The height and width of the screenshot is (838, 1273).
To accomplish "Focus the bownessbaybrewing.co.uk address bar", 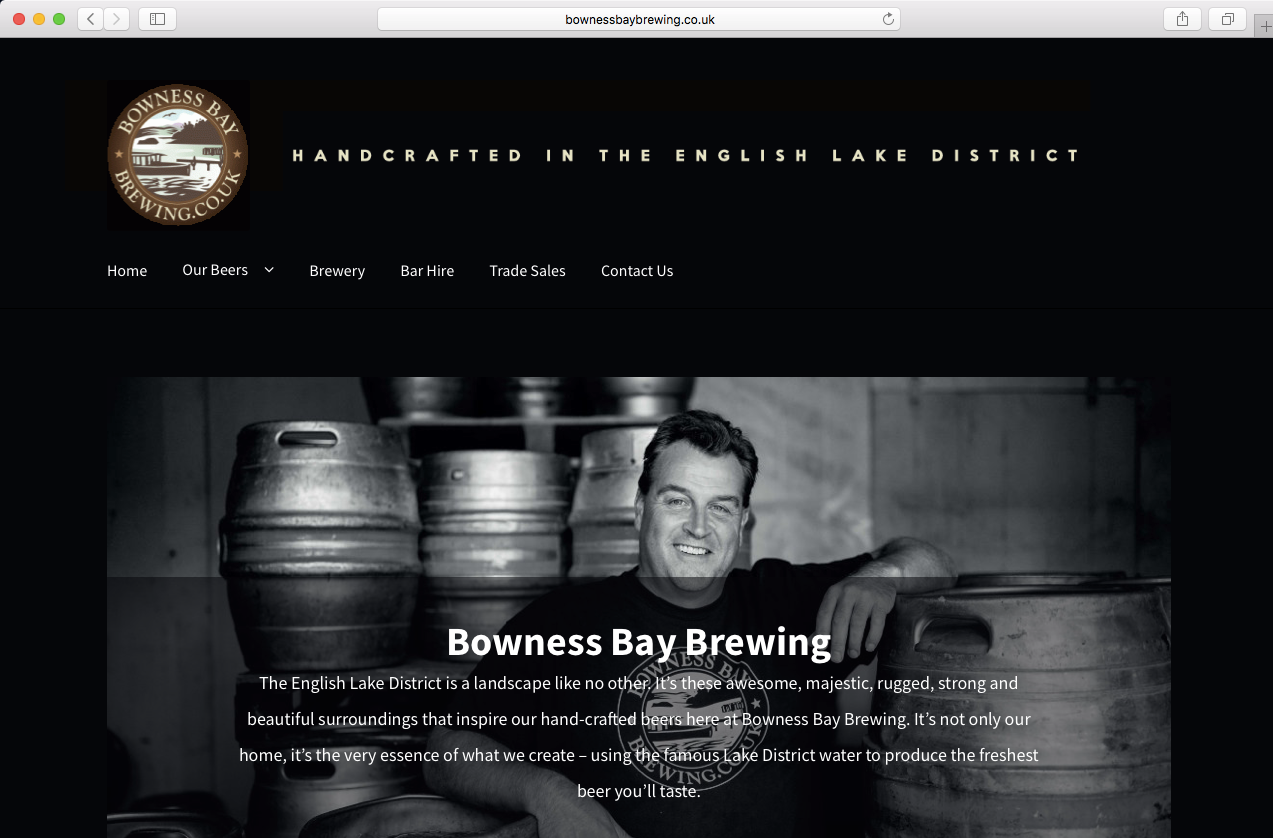I will click(639, 19).
